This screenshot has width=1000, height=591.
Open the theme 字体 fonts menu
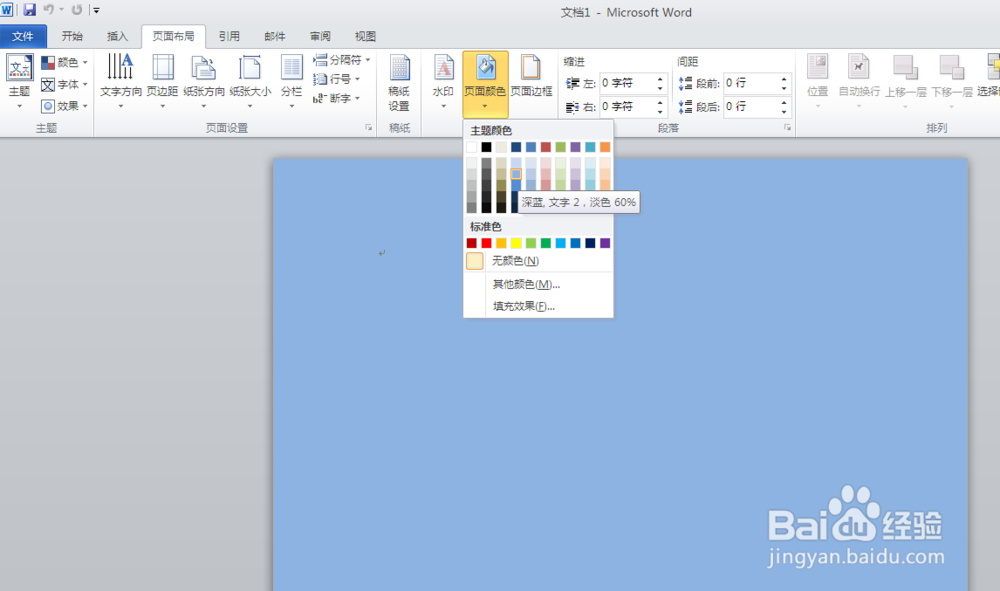click(x=64, y=84)
